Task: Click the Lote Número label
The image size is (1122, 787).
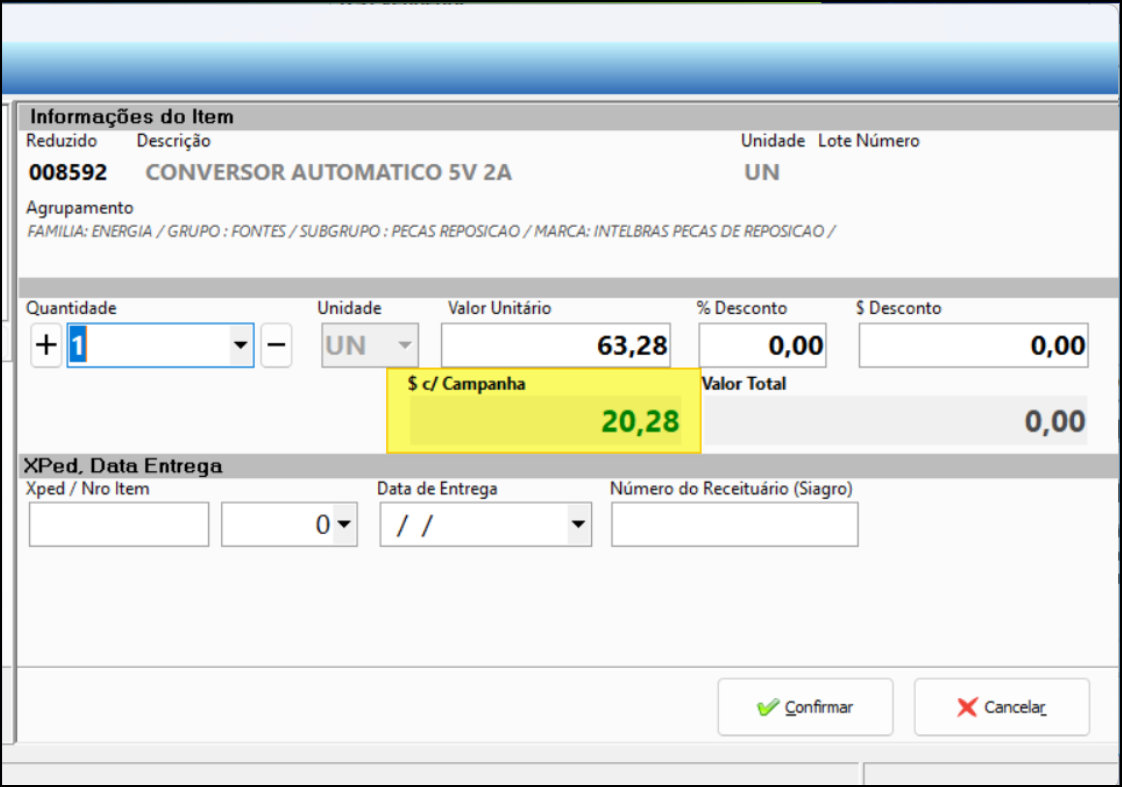Action: 869,141
